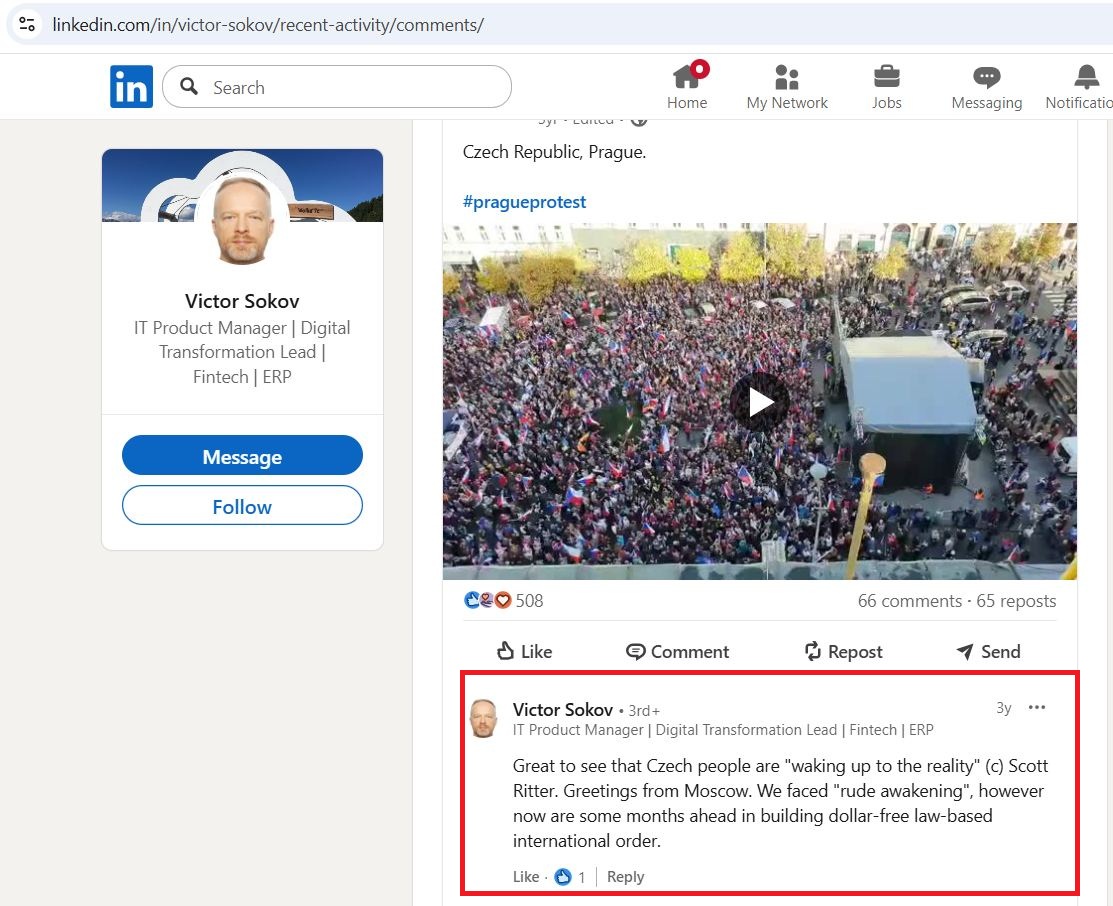Open the comment's three-dot options menu
The height and width of the screenshot is (906, 1113).
pyautogui.click(x=1037, y=707)
